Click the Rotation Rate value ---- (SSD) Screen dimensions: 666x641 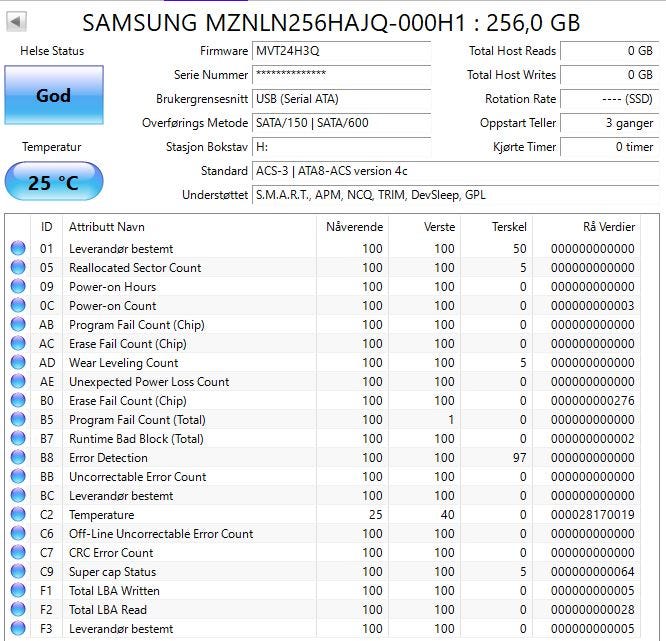(610, 99)
